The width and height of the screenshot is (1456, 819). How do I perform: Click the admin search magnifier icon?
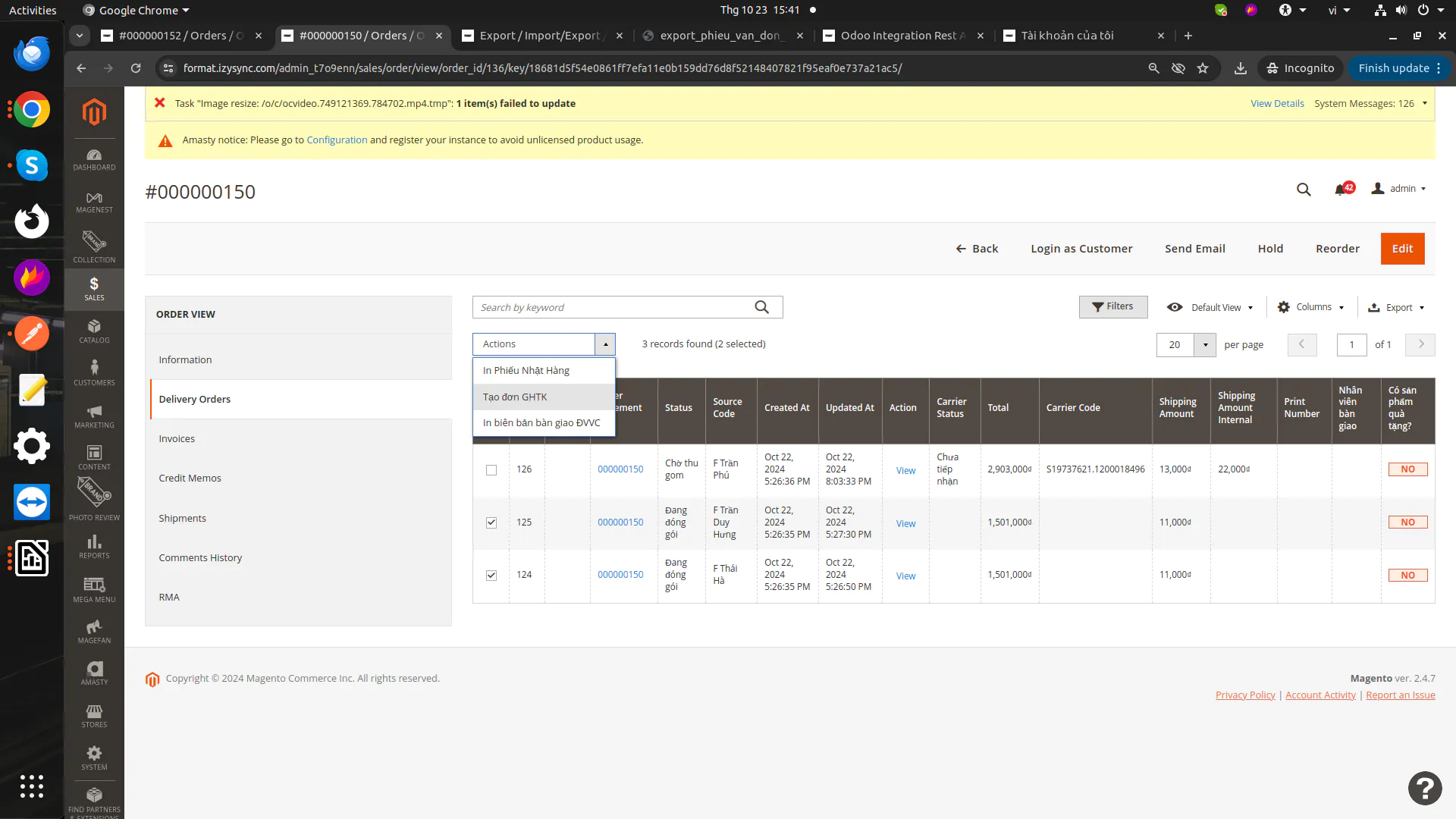(x=1303, y=189)
